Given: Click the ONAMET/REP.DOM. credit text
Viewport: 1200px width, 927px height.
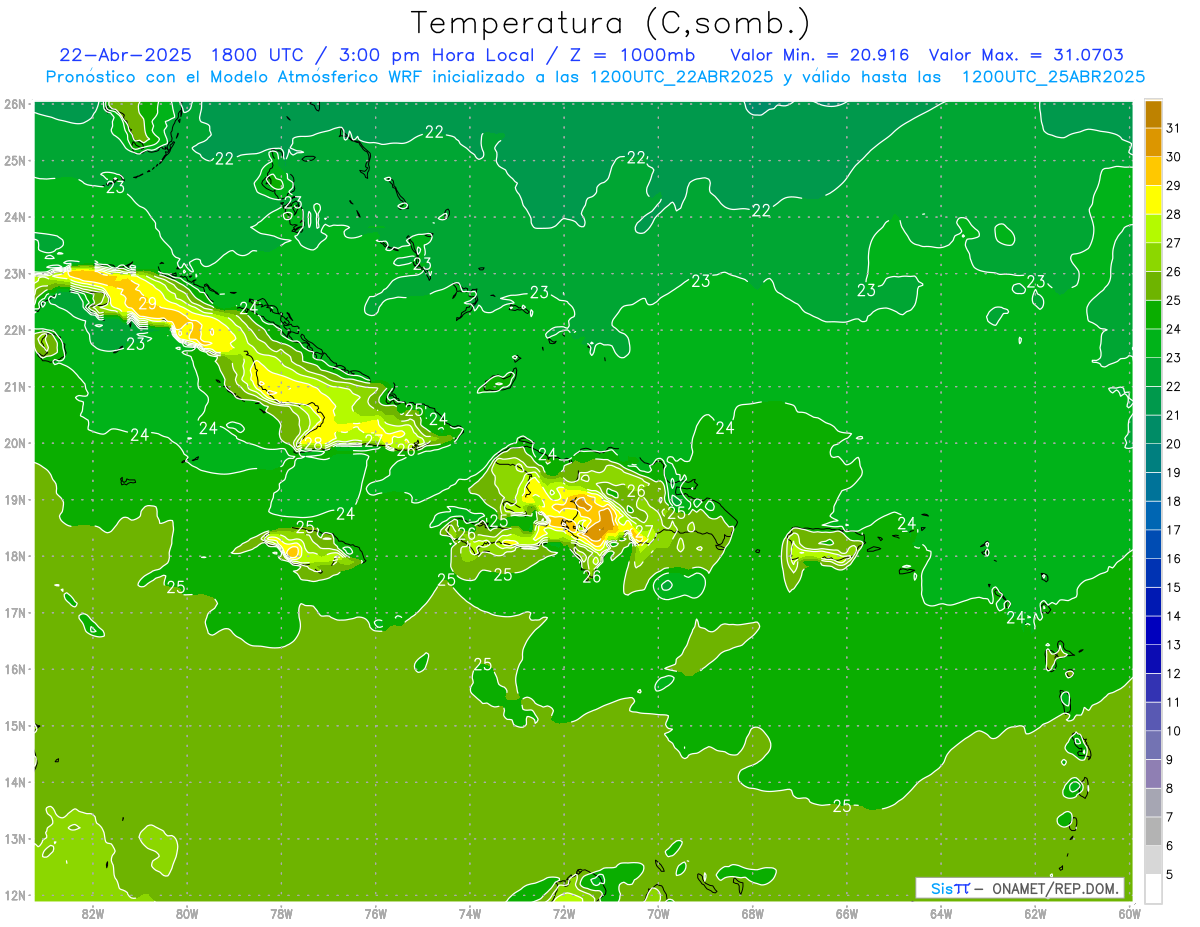Looking at the screenshot, I should [x=1054, y=888].
